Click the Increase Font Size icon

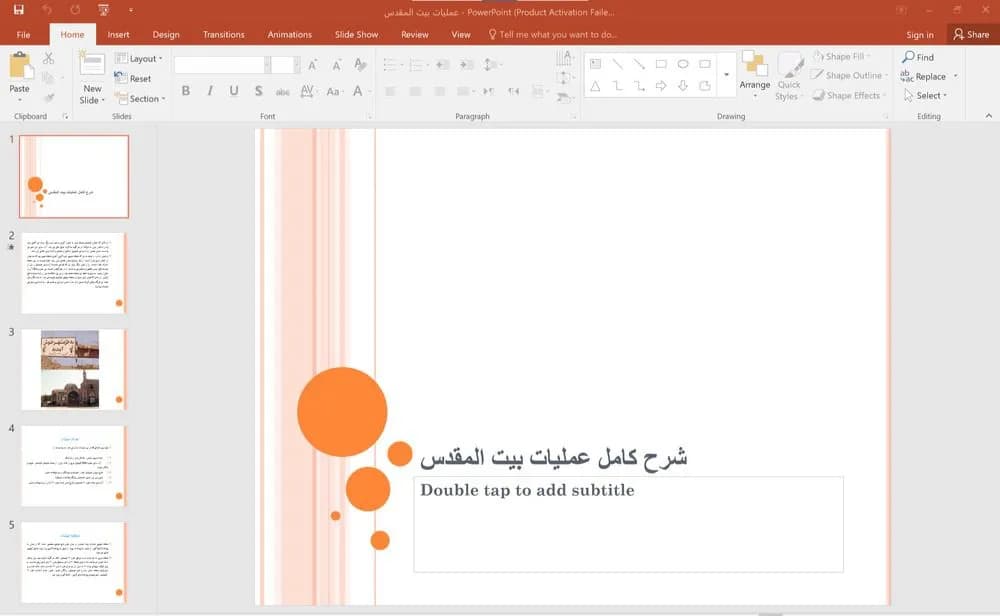(x=312, y=64)
